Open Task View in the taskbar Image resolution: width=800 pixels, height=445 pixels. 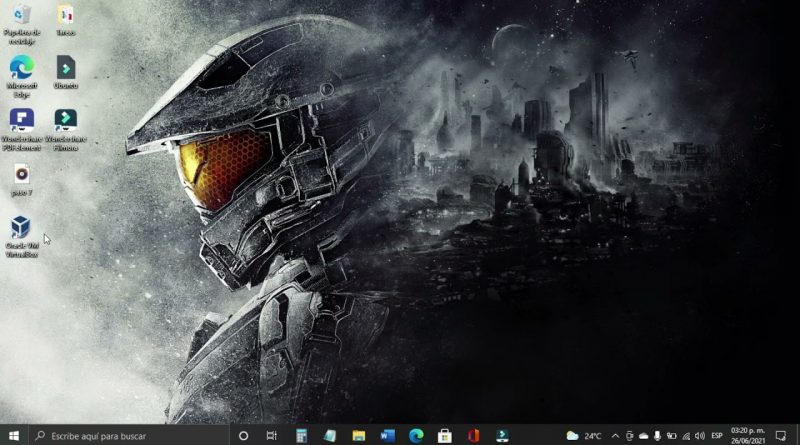pyautogui.click(x=272, y=435)
